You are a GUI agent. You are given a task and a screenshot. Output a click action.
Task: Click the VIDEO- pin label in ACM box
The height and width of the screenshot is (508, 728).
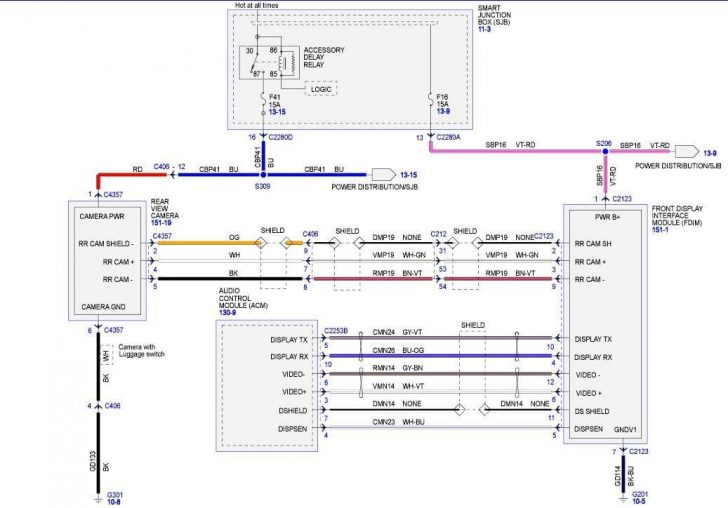[x=293, y=374]
